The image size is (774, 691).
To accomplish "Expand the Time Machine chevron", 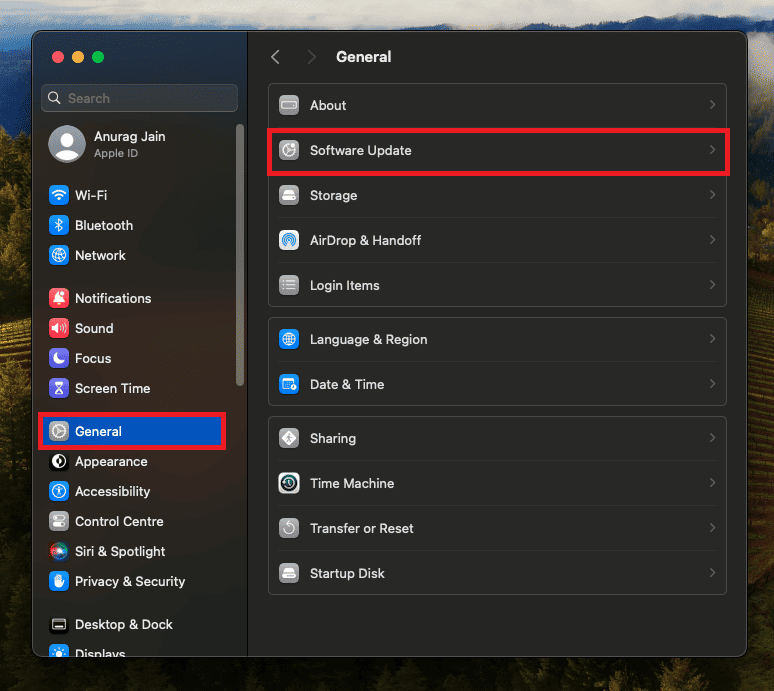I will tap(712, 482).
